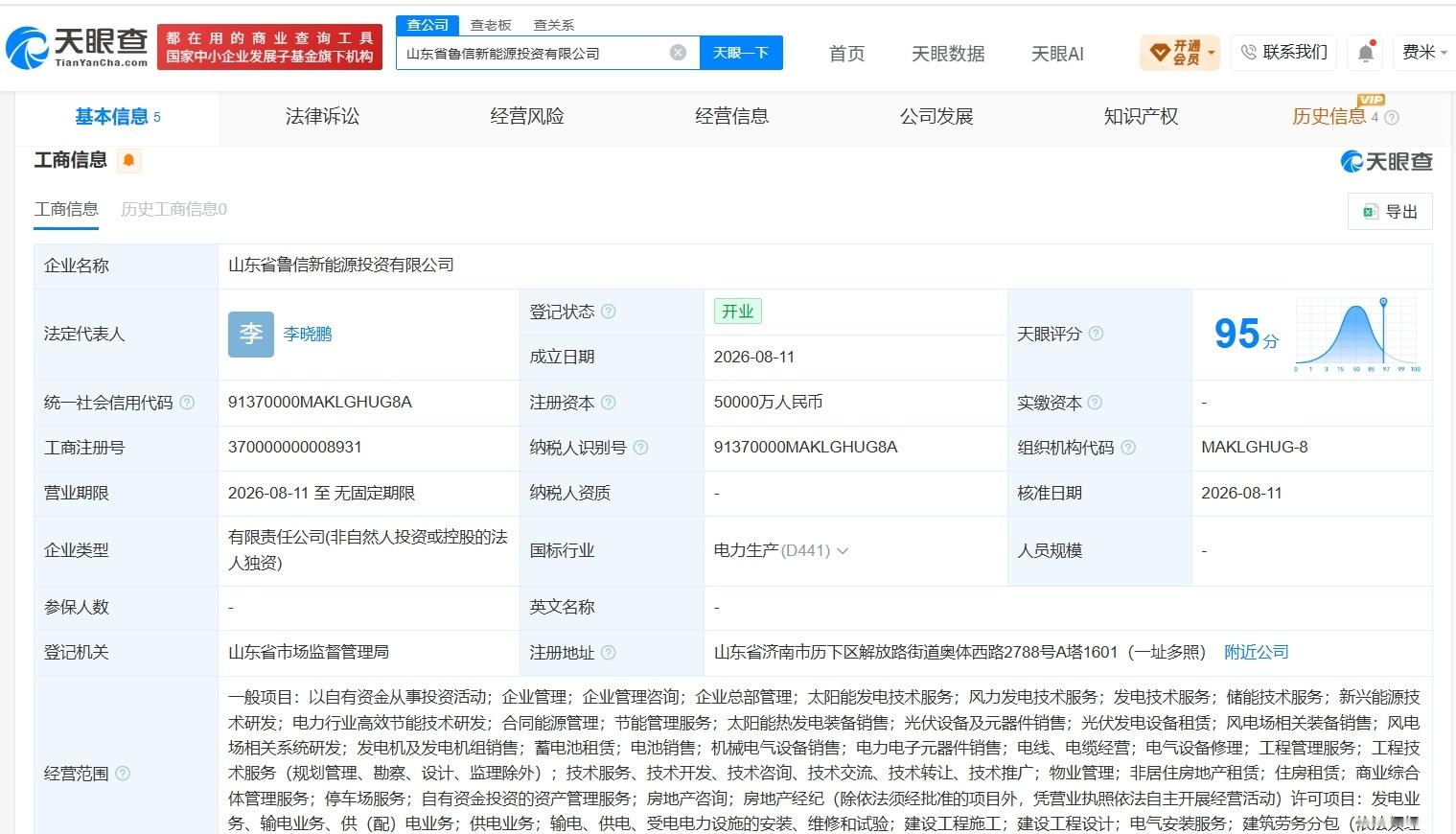Screen dimensions: 1456x834
Task: Open help icon next to 纳税人识别号
Action: click(641, 448)
